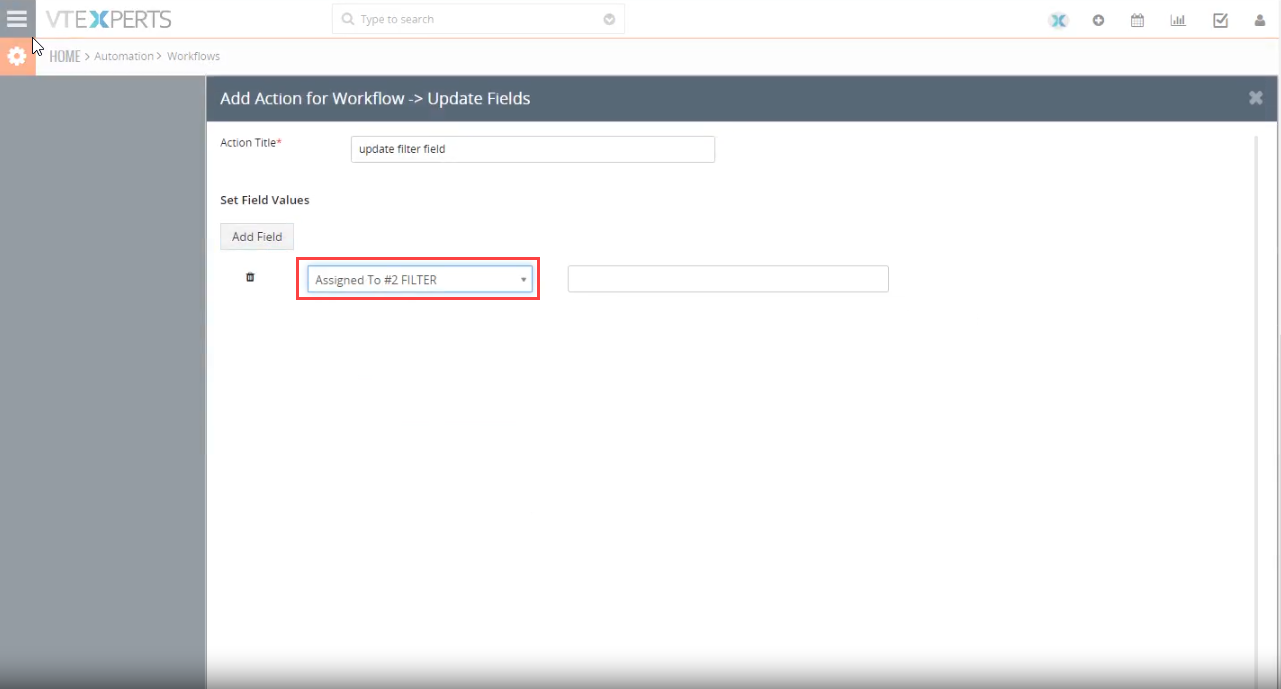1281x689 pixels.
Task: Open the tasks checkmark icon
Action: pyautogui.click(x=1220, y=20)
